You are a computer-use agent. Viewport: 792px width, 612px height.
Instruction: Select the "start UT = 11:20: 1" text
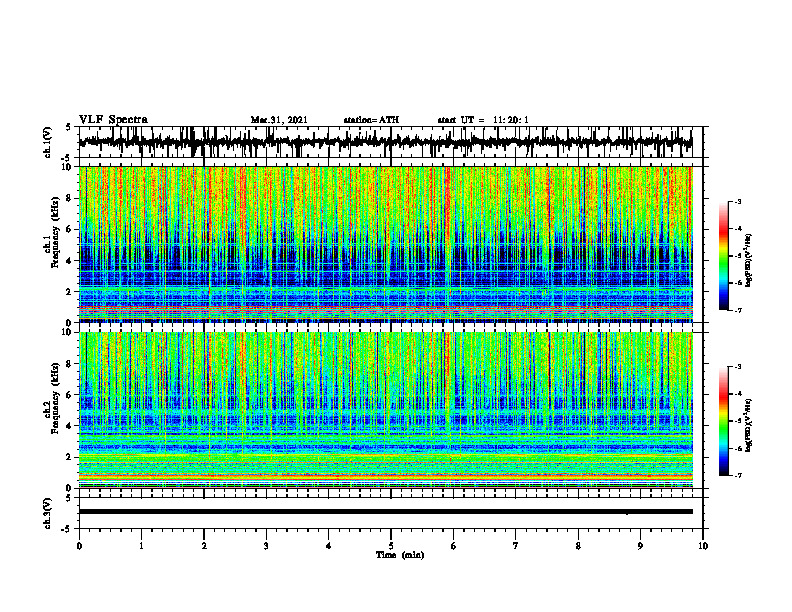click(483, 120)
